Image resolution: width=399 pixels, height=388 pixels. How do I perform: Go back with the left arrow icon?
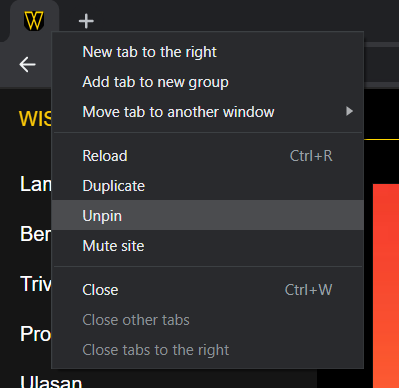click(x=27, y=64)
